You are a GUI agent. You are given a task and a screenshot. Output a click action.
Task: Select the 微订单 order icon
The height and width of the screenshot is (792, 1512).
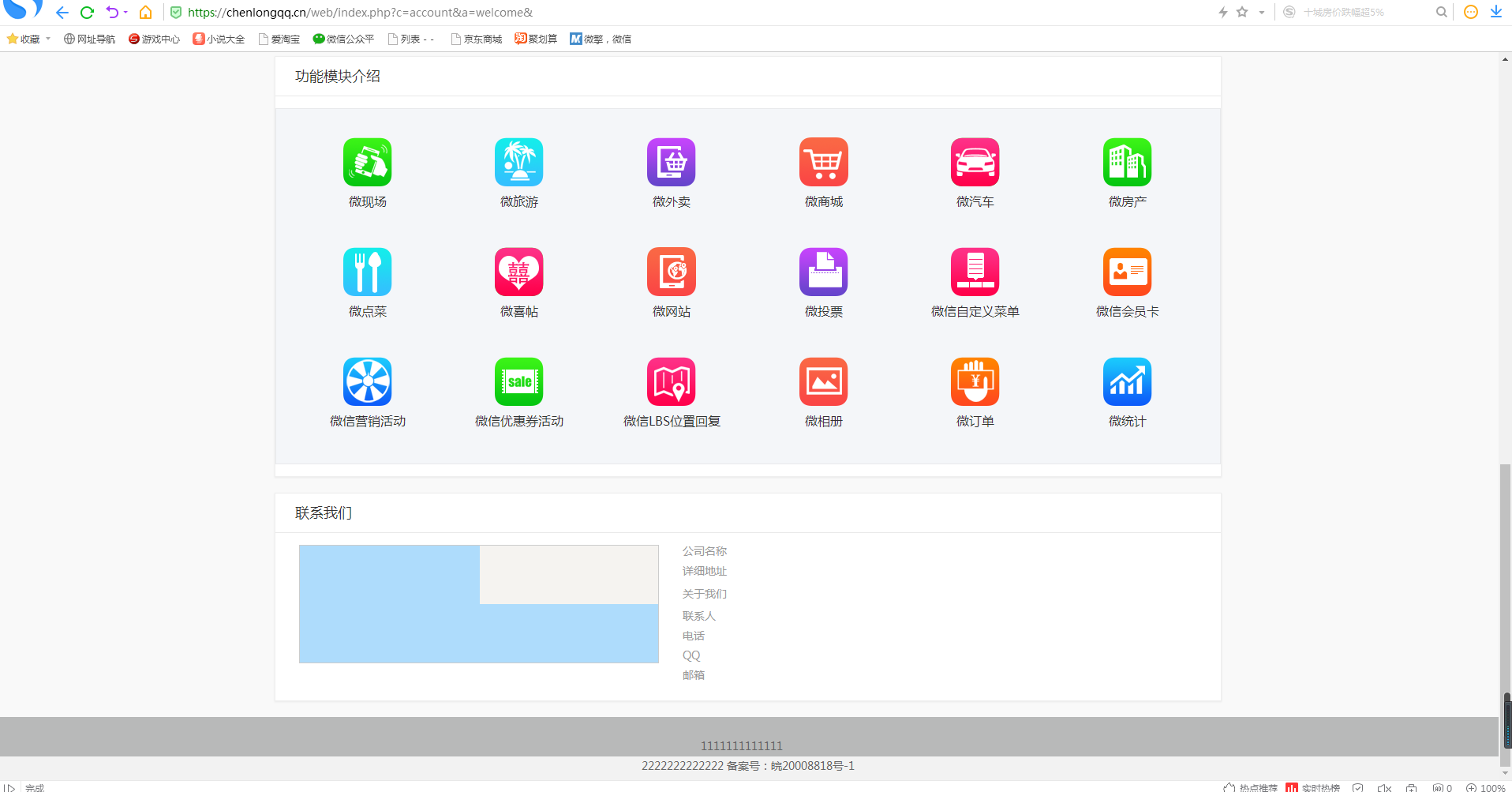[x=975, y=381]
